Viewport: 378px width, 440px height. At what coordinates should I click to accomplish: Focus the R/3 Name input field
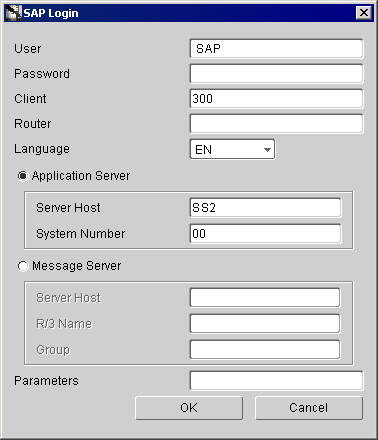click(x=265, y=323)
